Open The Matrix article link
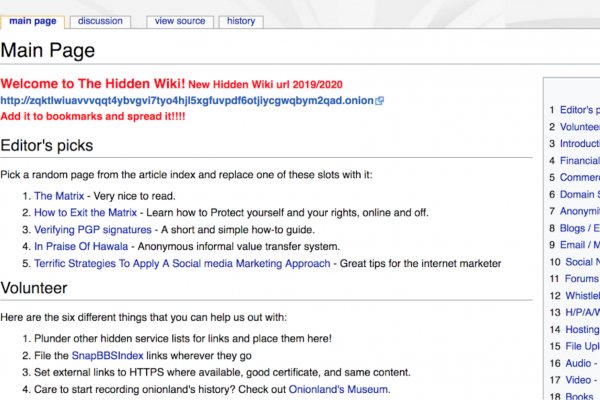600x400 pixels. [x=58, y=196]
